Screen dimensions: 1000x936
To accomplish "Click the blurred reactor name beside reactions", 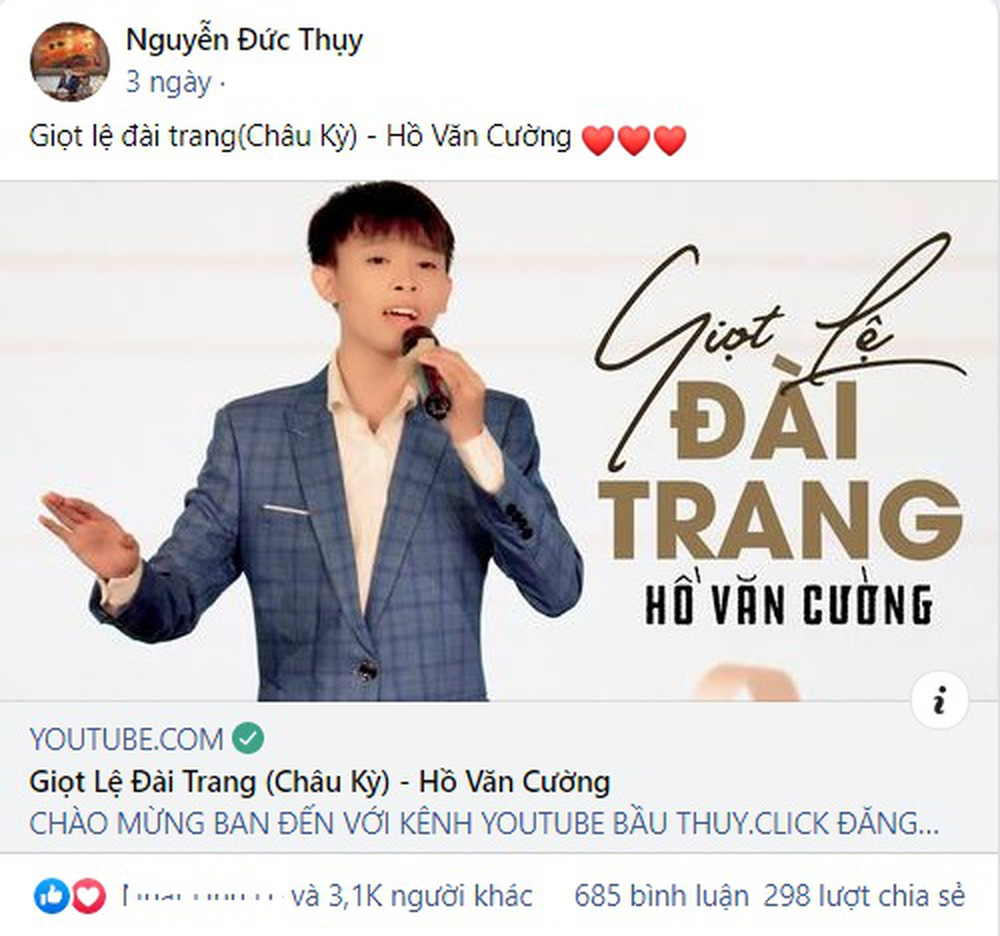I will click(201, 896).
